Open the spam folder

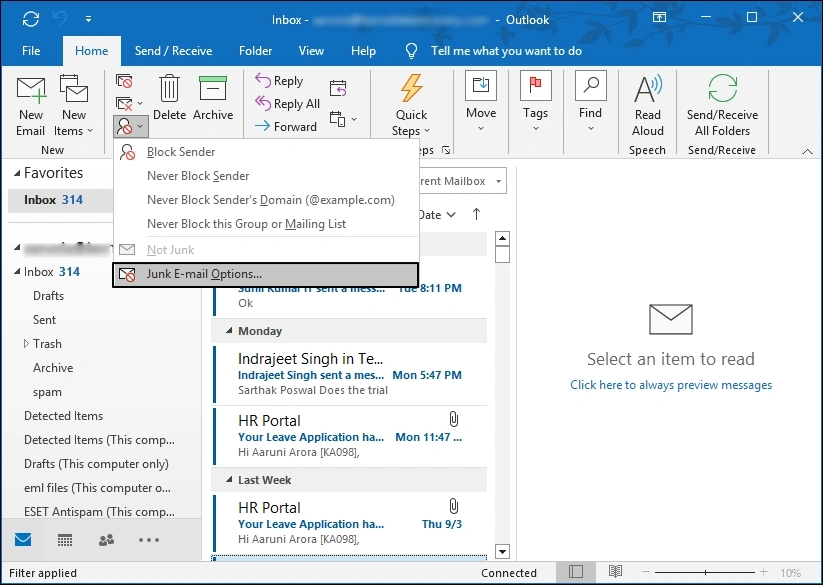point(47,392)
